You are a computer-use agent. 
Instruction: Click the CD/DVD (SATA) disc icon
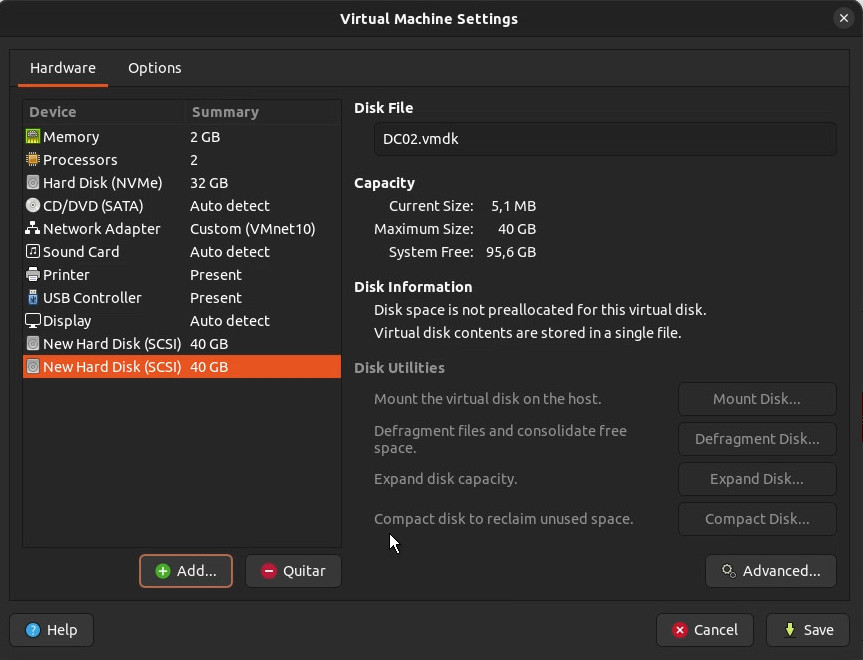click(x=33, y=206)
